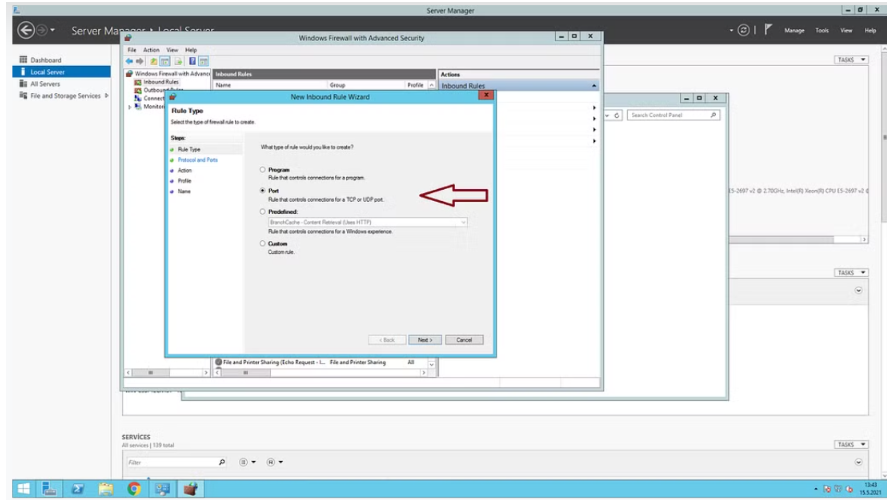Open the middle TASKS dropdown

point(851,273)
